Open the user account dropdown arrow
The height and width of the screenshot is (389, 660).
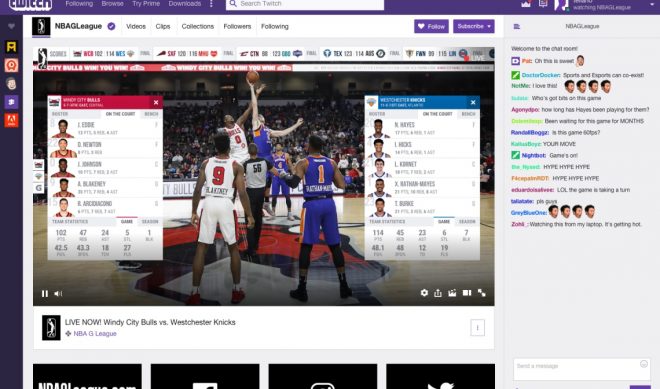653,5
